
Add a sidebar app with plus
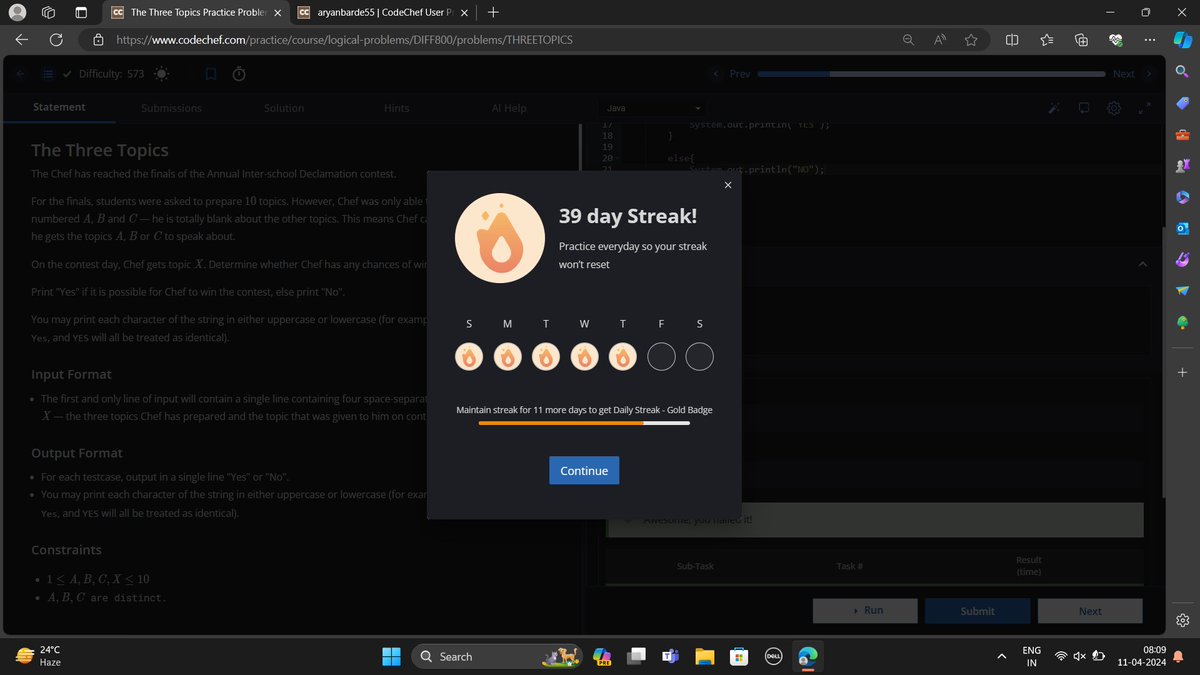click(x=1182, y=372)
